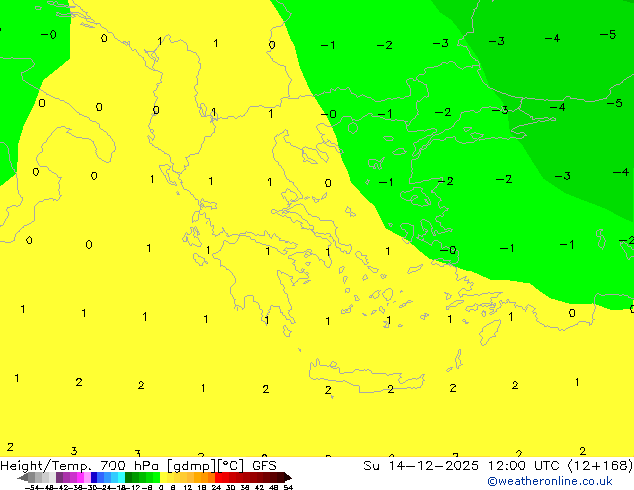The height and width of the screenshot is (490, 634).
Task: Pick the bright magenta legend color swatch
Action: point(80,477)
